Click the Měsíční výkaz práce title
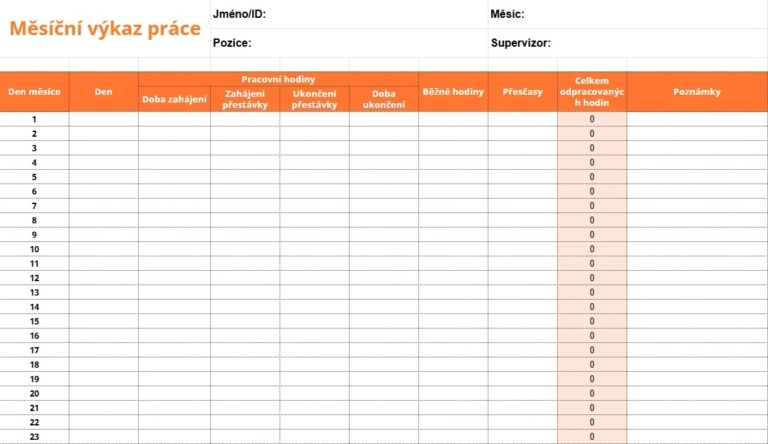The image size is (768, 444). [105, 28]
